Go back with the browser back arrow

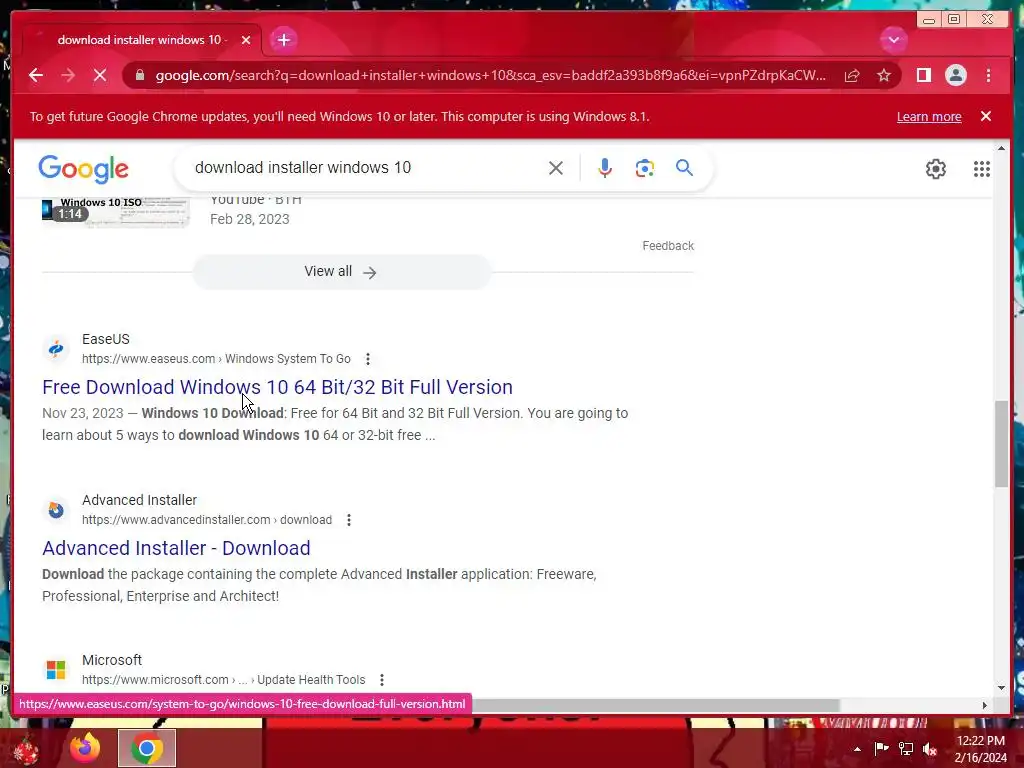pos(36,75)
